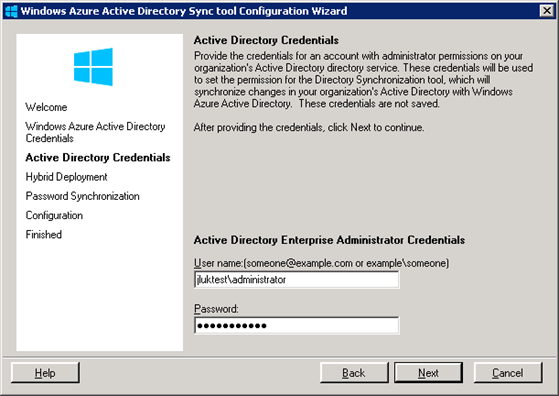The height and width of the screenshot is (396, 559).
Task: Continue by clicking Next
Action: (428, 373)
